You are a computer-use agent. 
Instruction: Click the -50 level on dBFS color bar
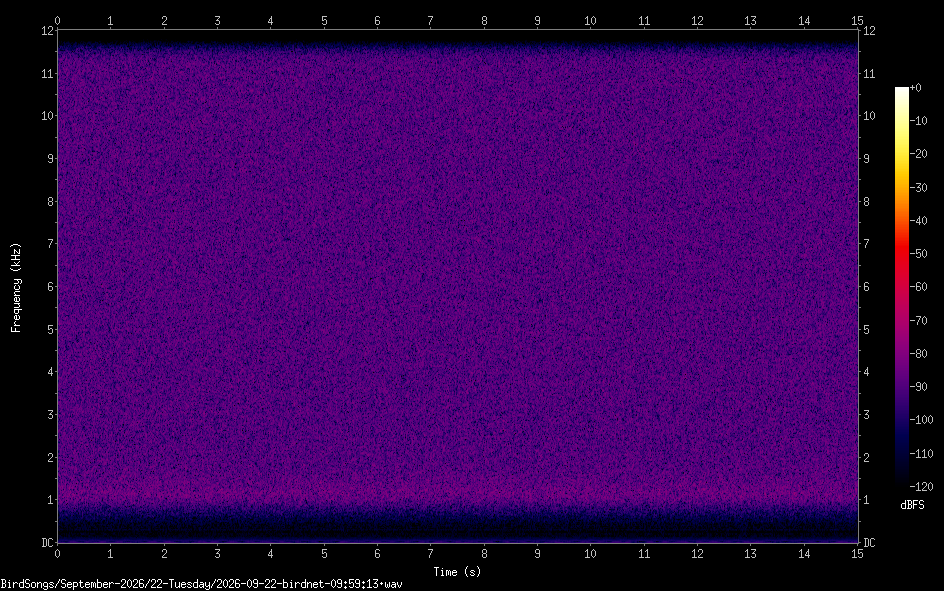[918, 254]
